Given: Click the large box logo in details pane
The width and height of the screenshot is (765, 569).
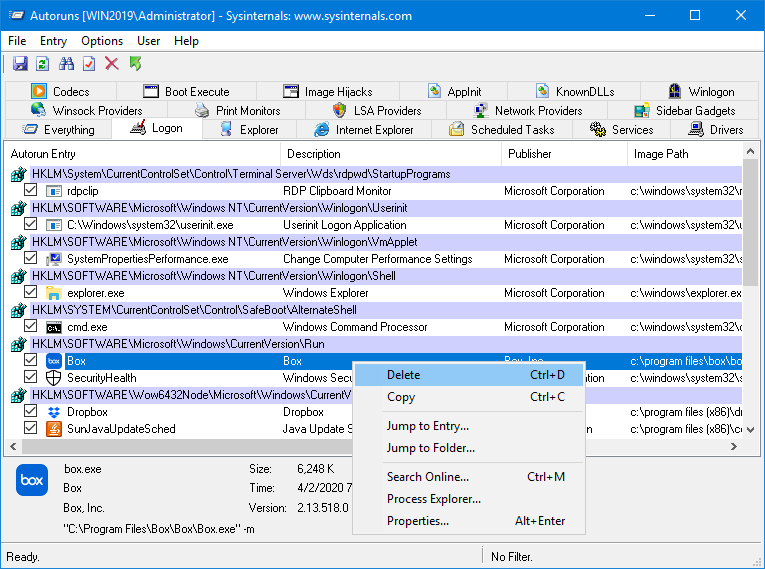Looking at the screenshot, I should [32, 480].
